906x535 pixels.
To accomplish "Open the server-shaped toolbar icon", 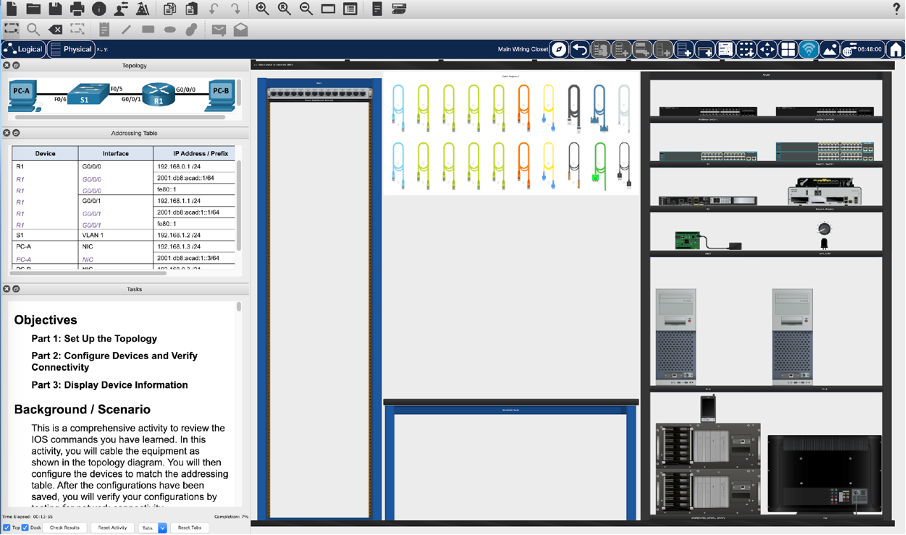I will pos(377,9).
